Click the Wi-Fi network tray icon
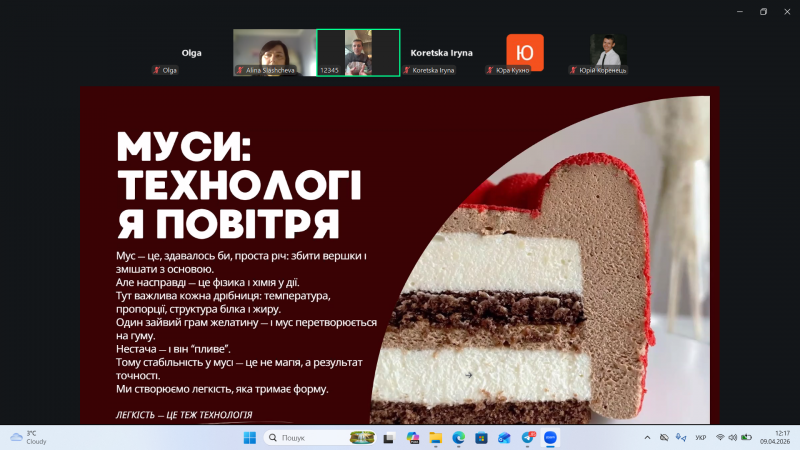 point(720,438)
